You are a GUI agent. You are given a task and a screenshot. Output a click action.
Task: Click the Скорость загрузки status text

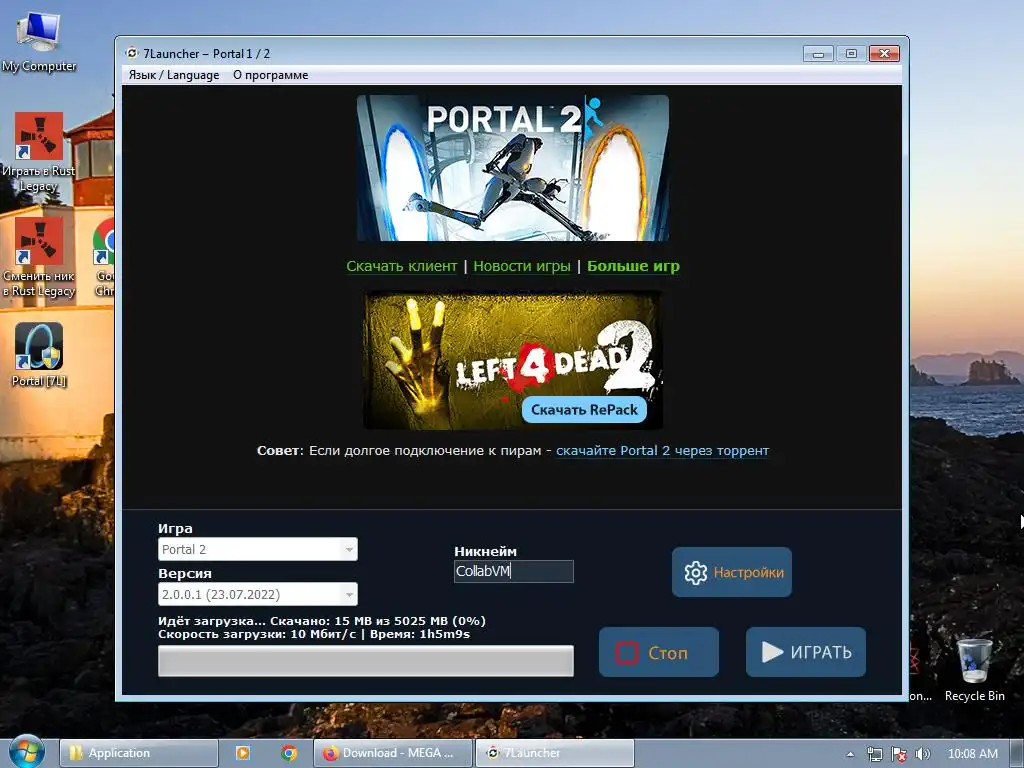pyautogui.click(x=314, y=634)
